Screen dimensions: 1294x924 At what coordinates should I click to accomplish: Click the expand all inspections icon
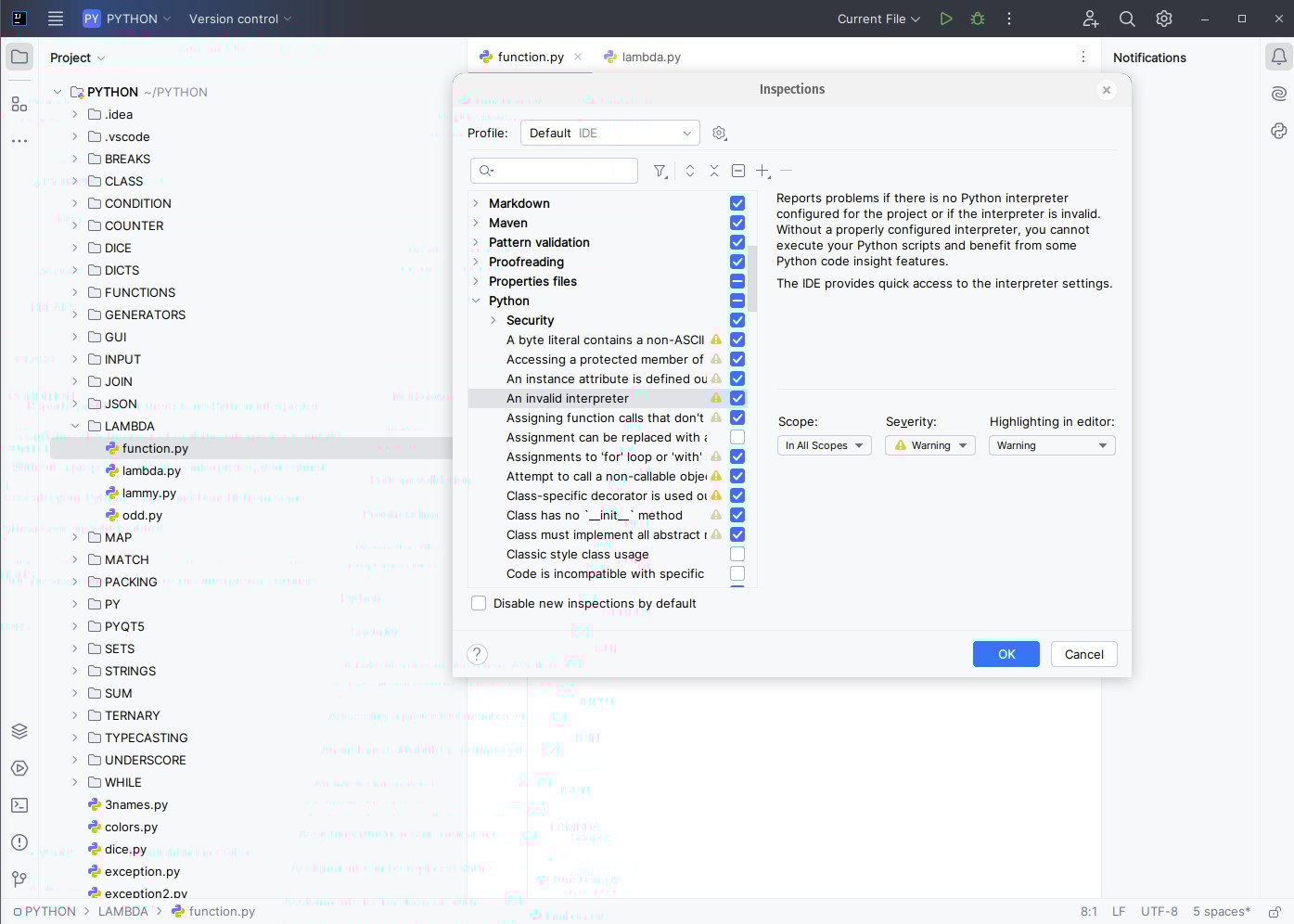pyautogui.click(x=689, y=171)
